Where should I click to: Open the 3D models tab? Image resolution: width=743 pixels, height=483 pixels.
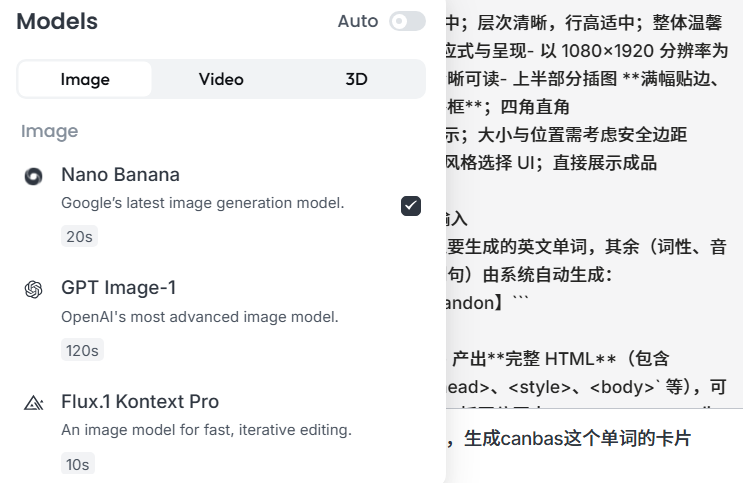coord(356,79)
